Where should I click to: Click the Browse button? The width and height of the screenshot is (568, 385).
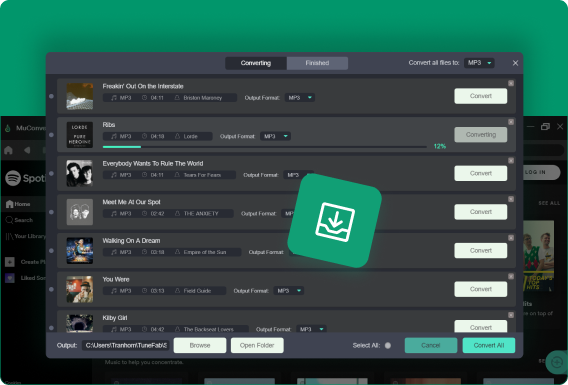(x=200, y=346)
